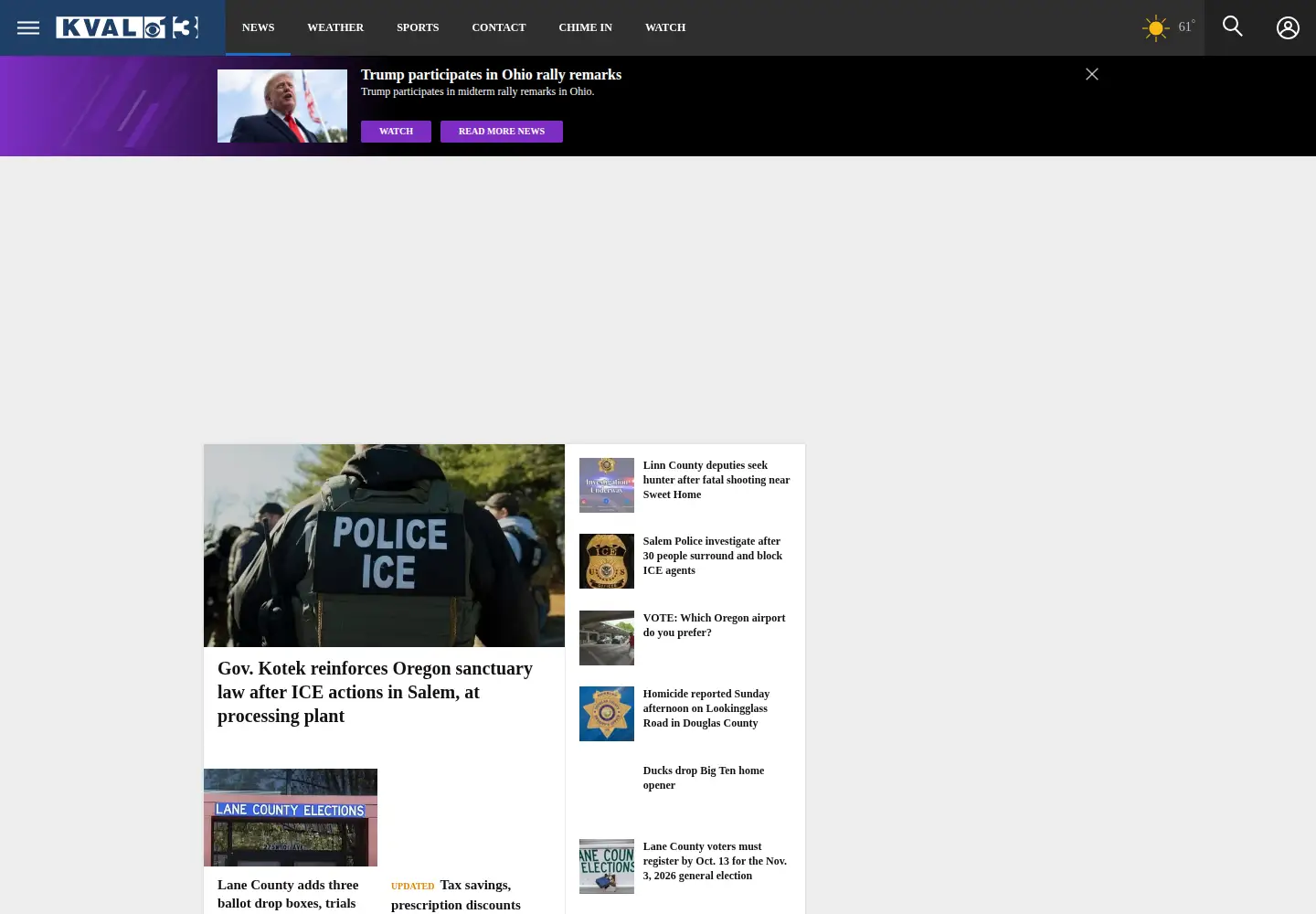Open the user account icon
This screenshot has width=1316, height=914.
coord(1288,27)
